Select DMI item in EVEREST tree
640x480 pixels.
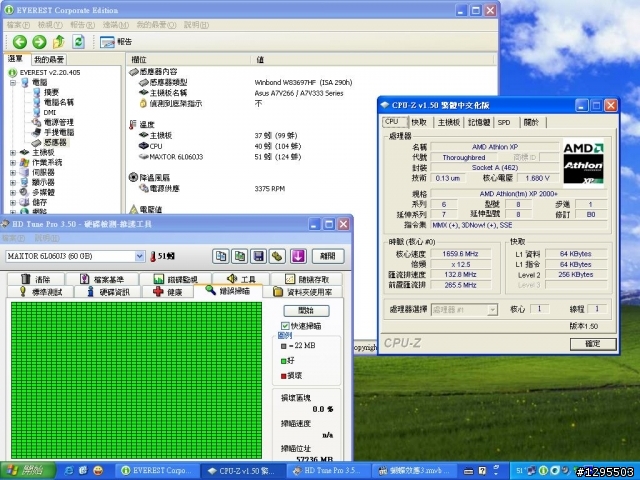click(x=49, y=112)
